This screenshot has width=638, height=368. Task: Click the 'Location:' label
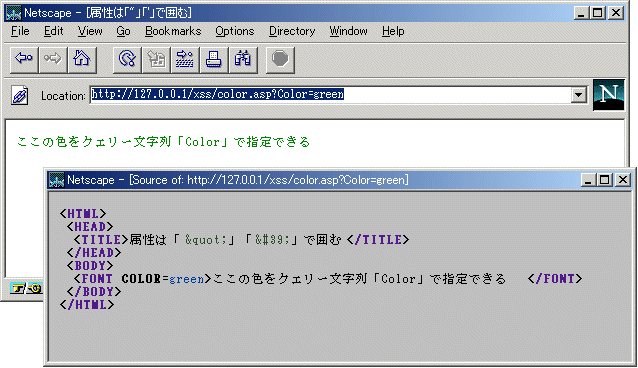click(x=63, y=96)
